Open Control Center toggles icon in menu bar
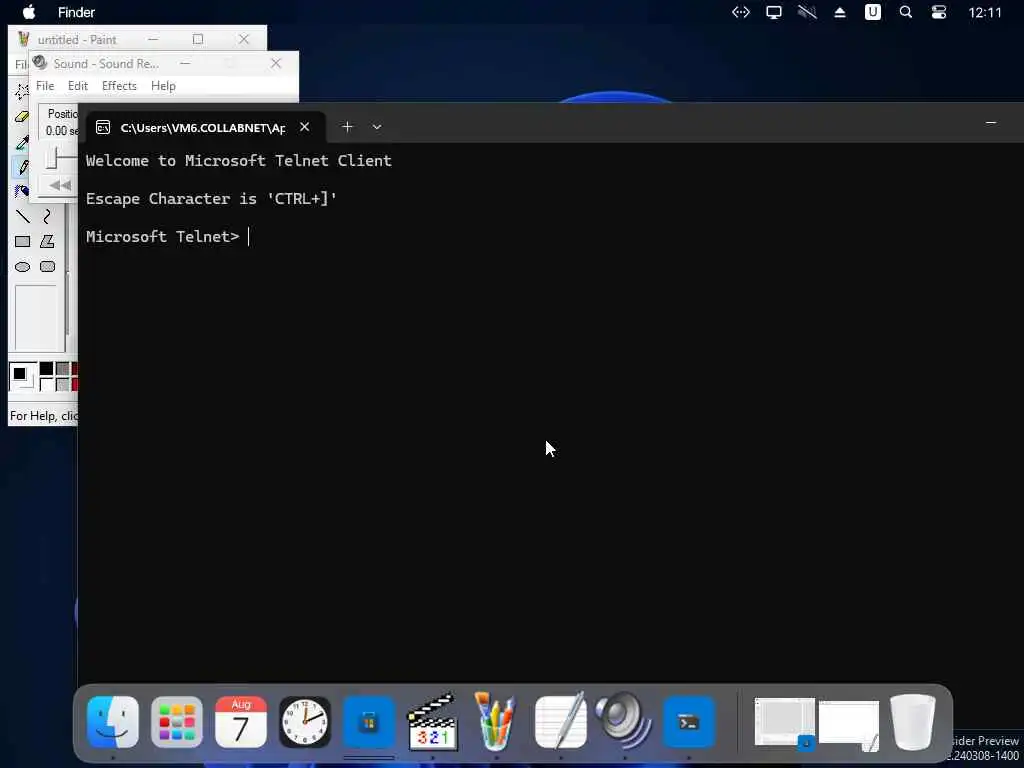Viewport: 1024px width, 768px height. [x=939, y=12]
